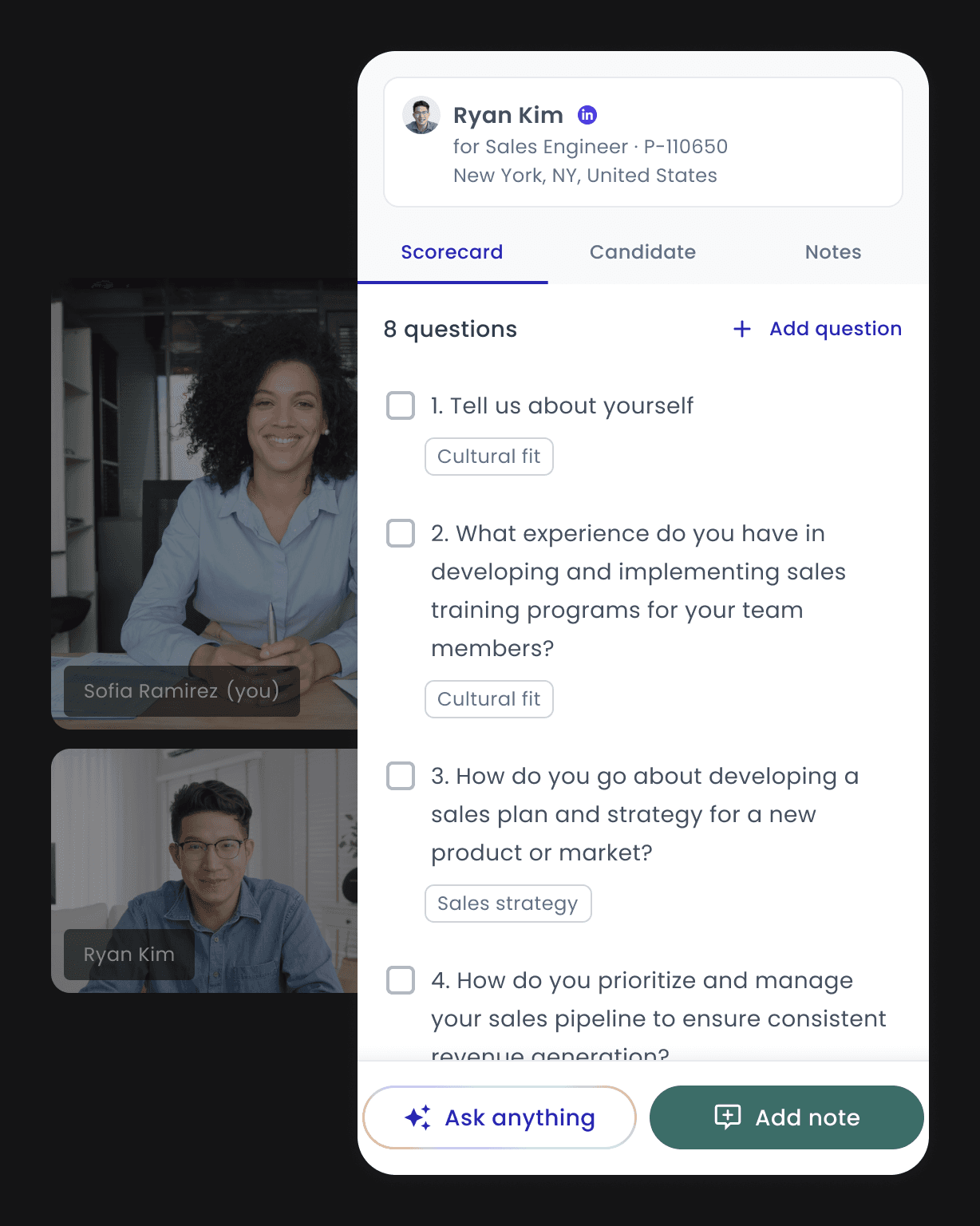980x1226 pixels.
Task: Select Cultural fit tag under question 2
Action: tap(489, 699)
